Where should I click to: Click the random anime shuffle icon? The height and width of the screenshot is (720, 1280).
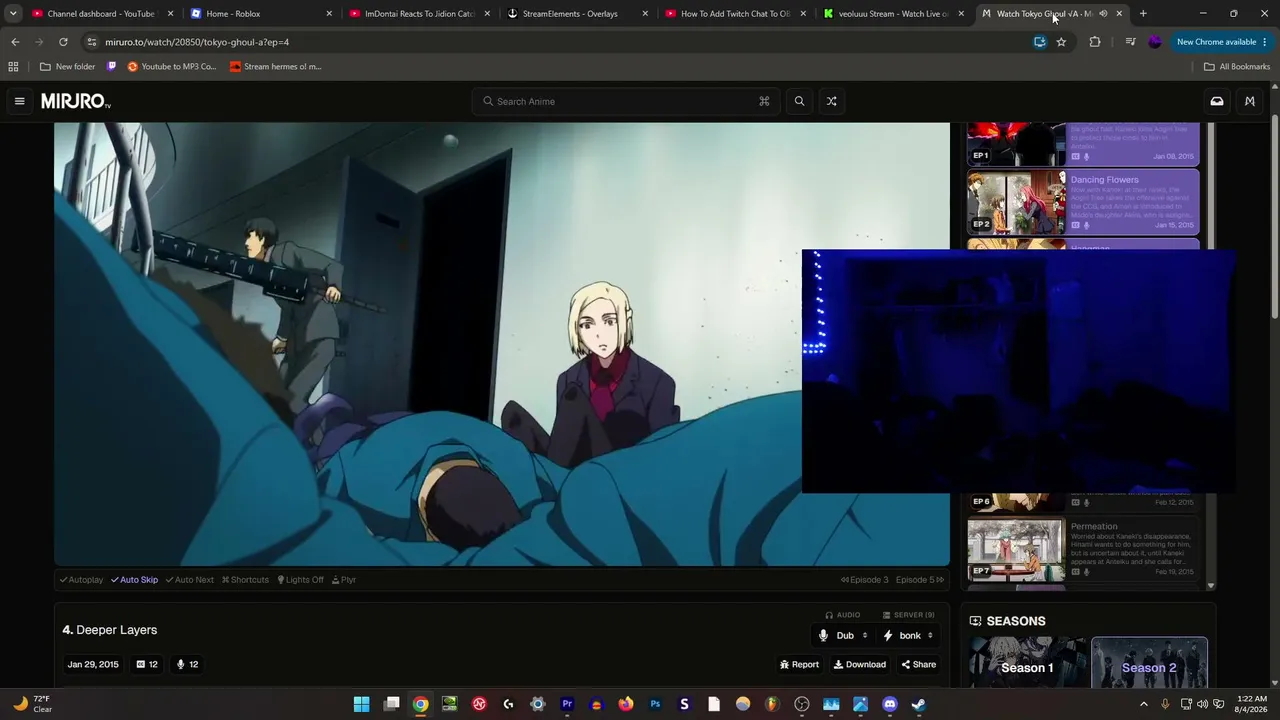[x=831, y=101]
